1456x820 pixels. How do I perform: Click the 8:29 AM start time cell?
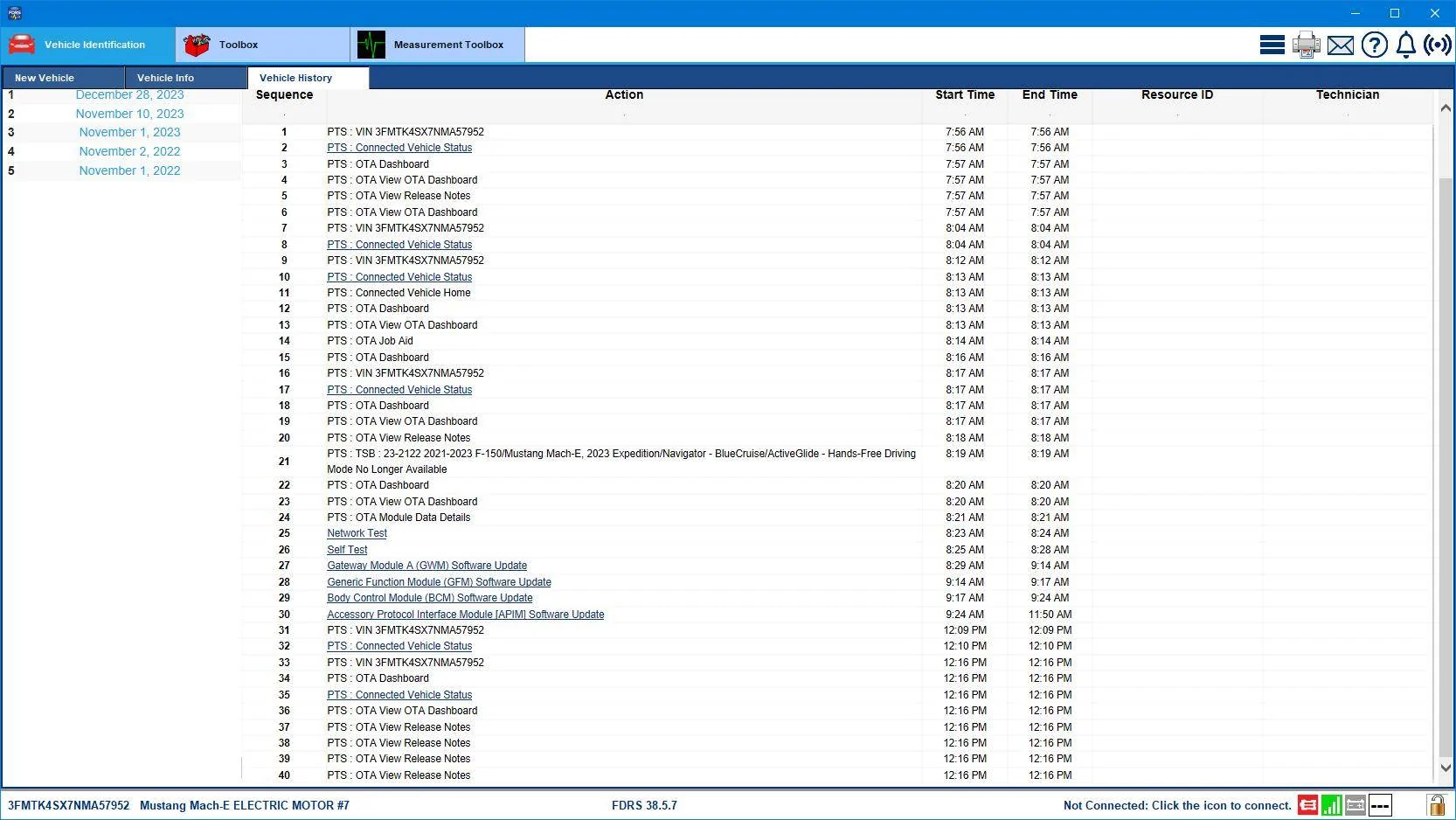[965, 566]
